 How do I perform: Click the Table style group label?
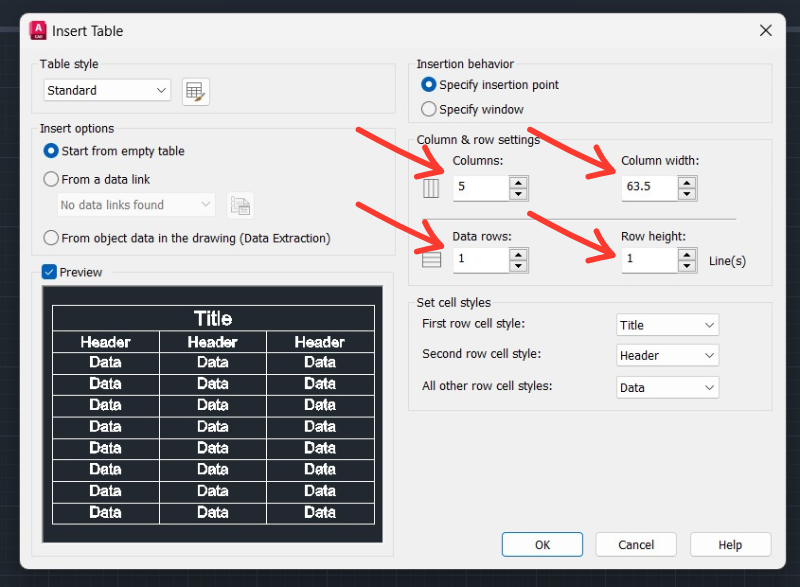[x=69, y=64]
